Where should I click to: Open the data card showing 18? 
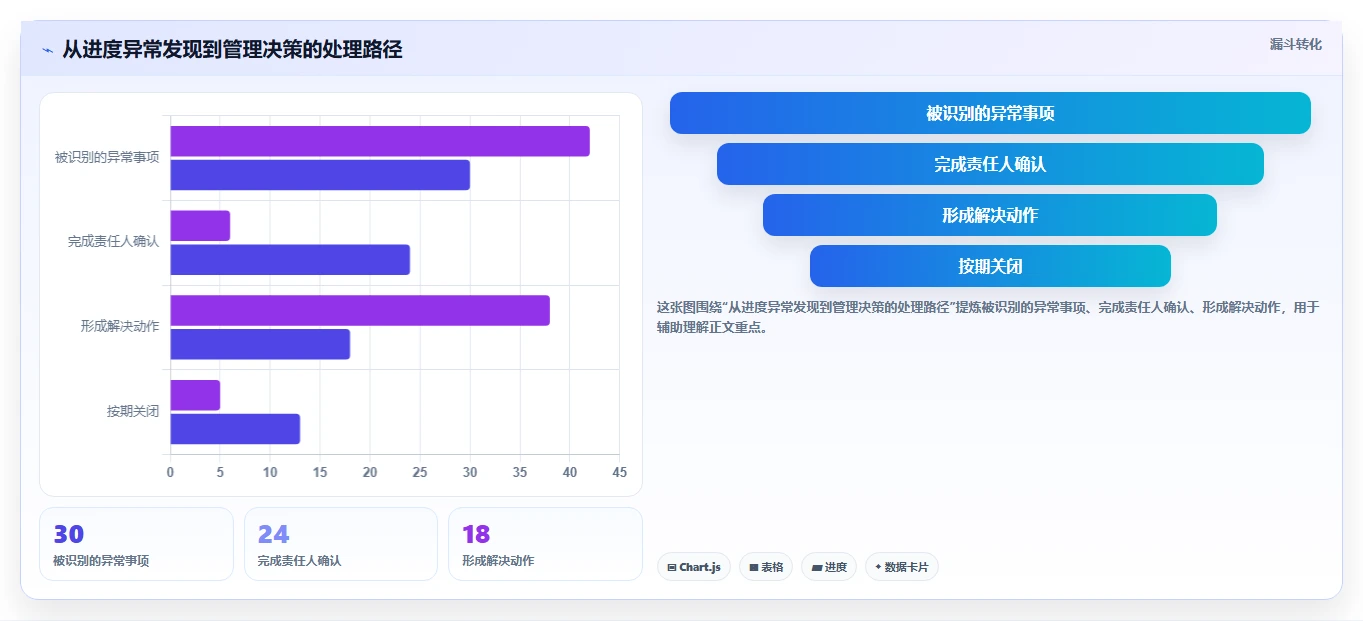pos(545,544)
